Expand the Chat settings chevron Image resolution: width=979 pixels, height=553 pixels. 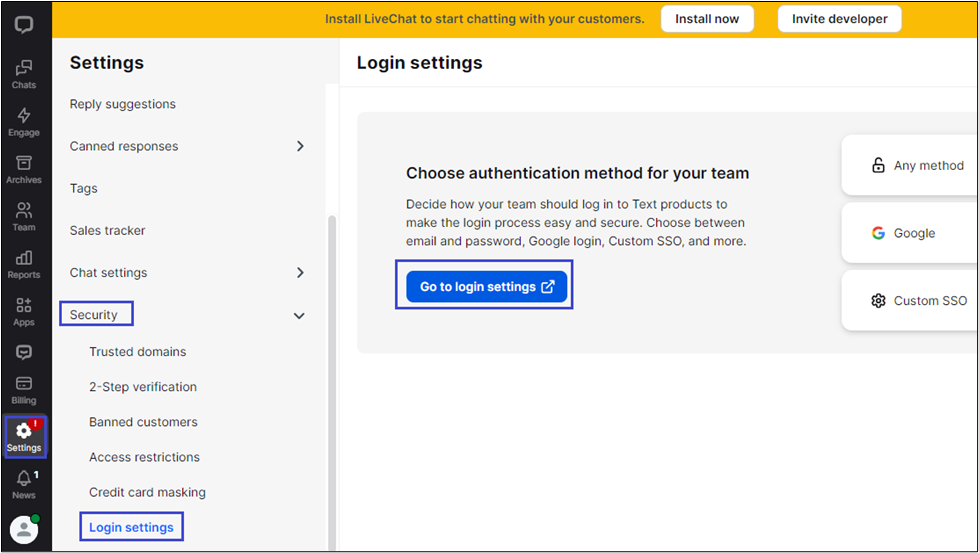click(300, 273)
